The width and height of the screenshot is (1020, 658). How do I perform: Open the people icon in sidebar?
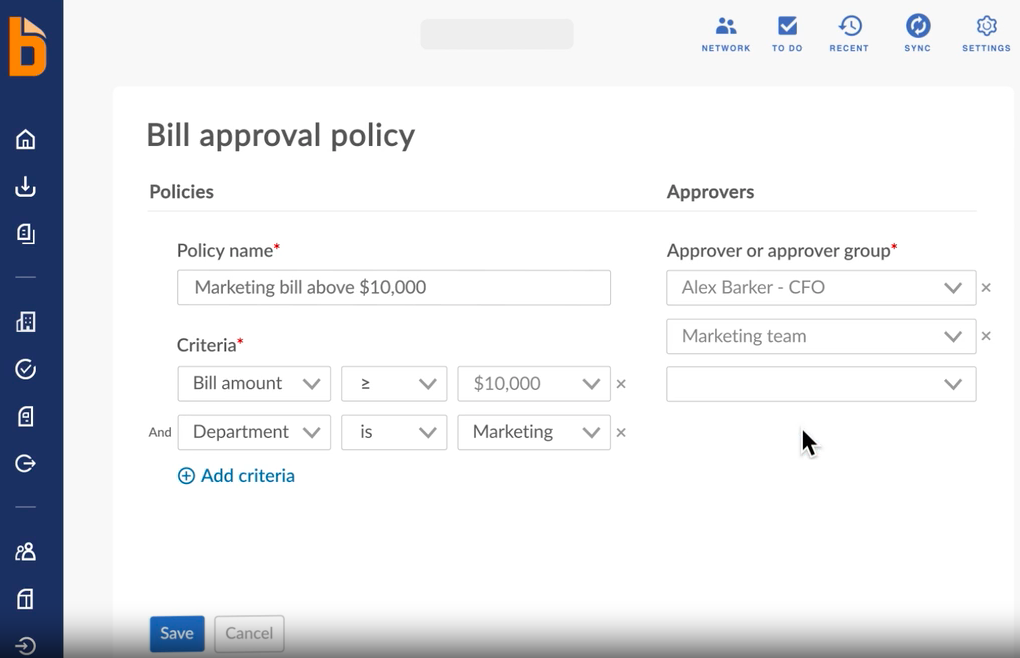25,551
